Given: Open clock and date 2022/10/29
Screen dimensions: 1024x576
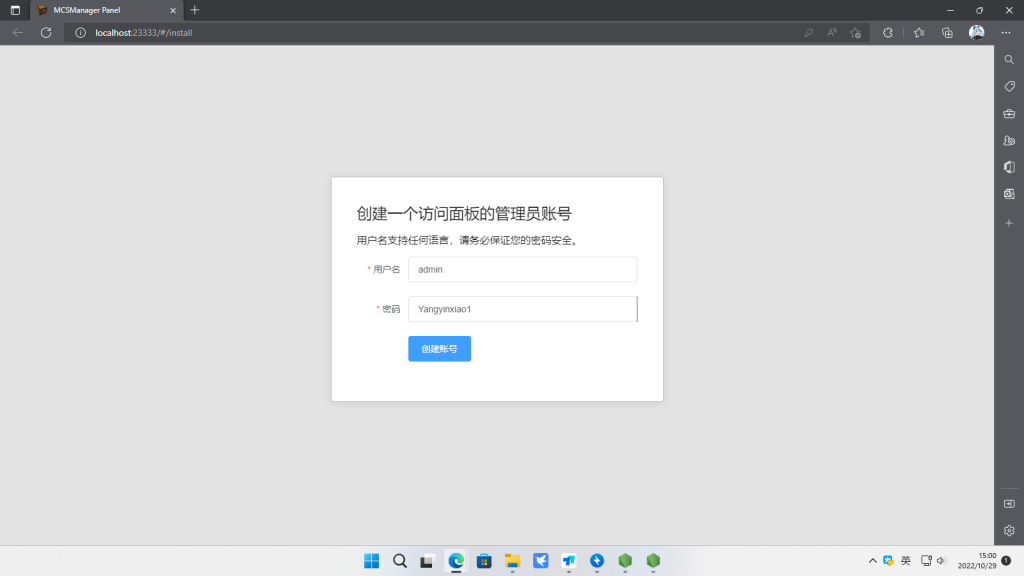Looking at the screenshot, I should (977, 561).
